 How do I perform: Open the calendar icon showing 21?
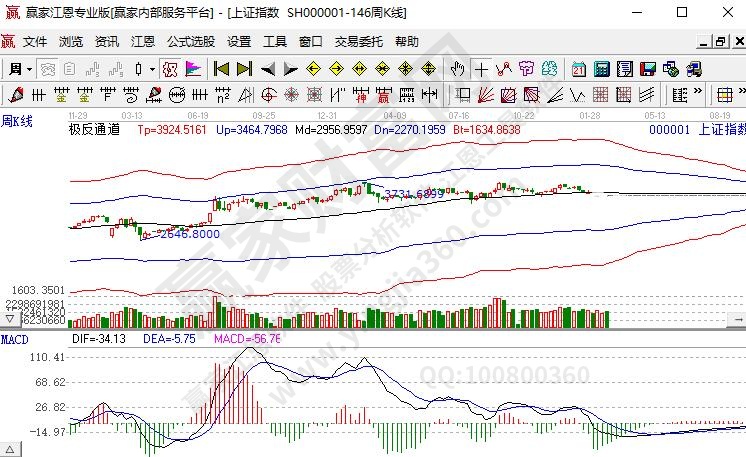pos(579,69)
